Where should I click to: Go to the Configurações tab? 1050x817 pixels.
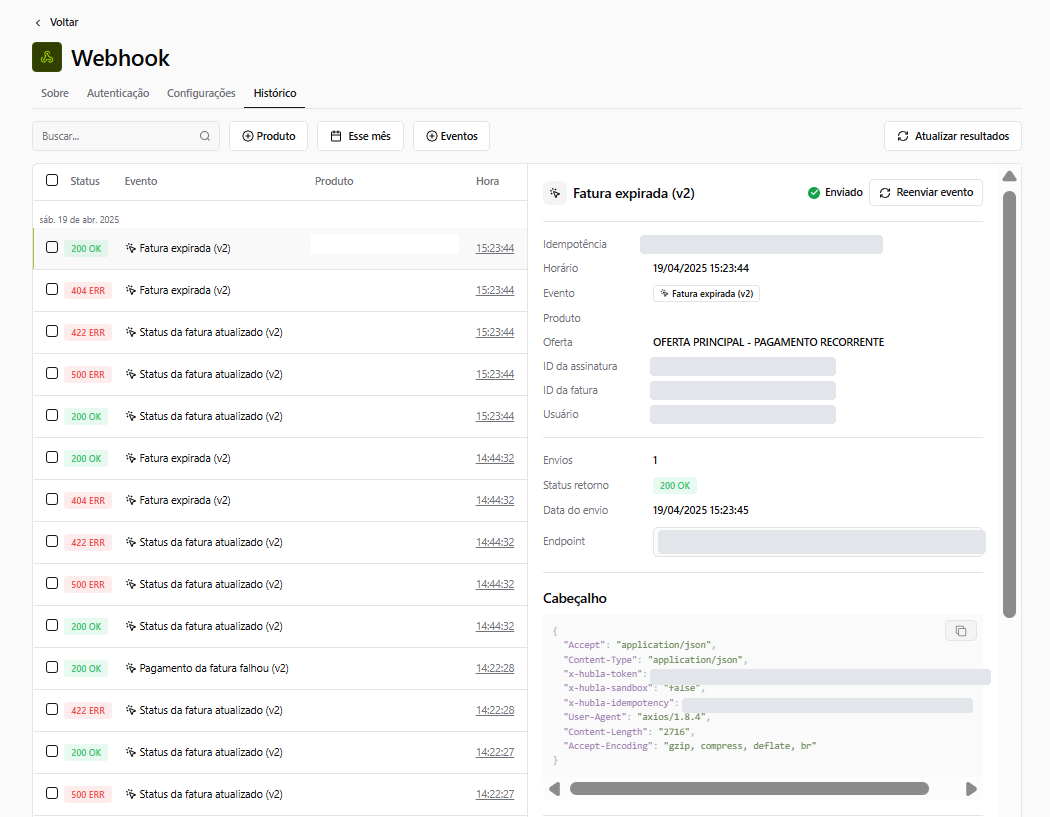pyautogui.click(x=201, y=93)
